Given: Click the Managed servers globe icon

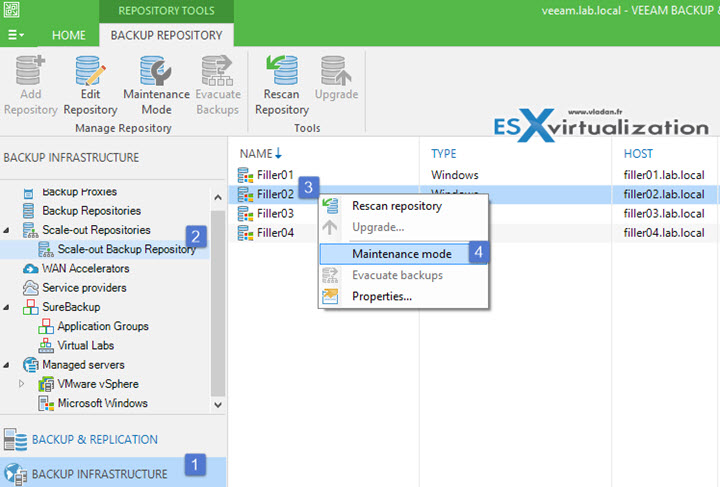Looking at the screenshot, I should tap(30, 365).
